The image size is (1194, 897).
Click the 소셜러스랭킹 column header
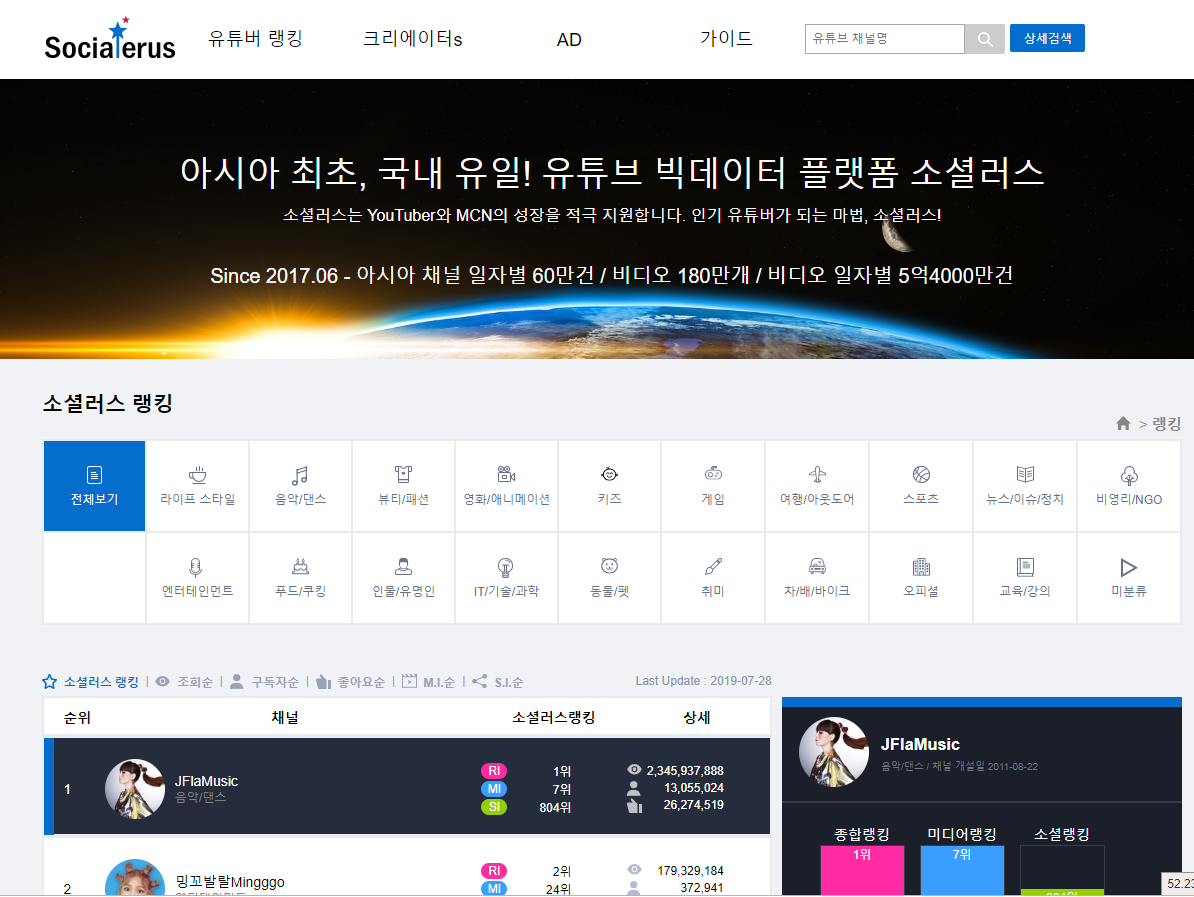point(554,717)
